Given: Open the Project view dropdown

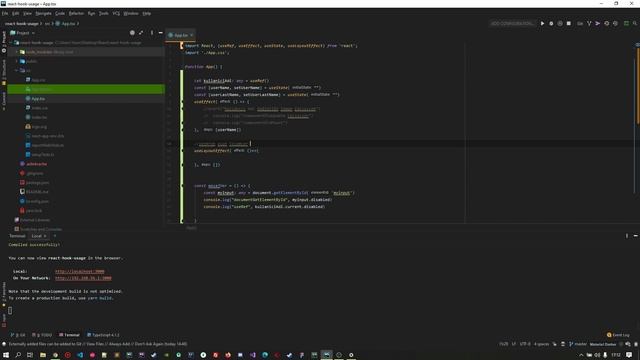Looking at the screenshot, I should click(22, 33).
